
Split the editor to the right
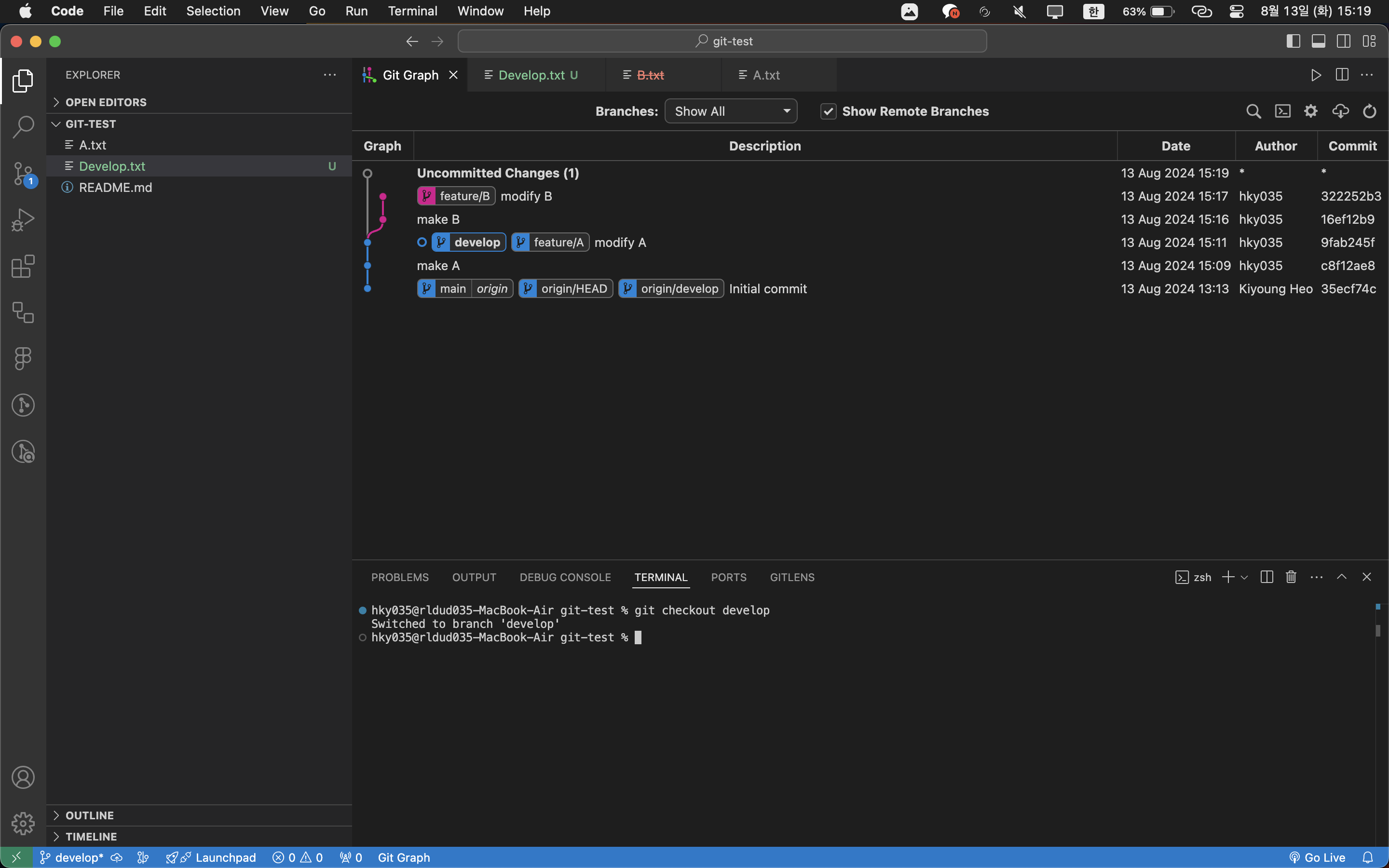click(x=1342, y=75)
